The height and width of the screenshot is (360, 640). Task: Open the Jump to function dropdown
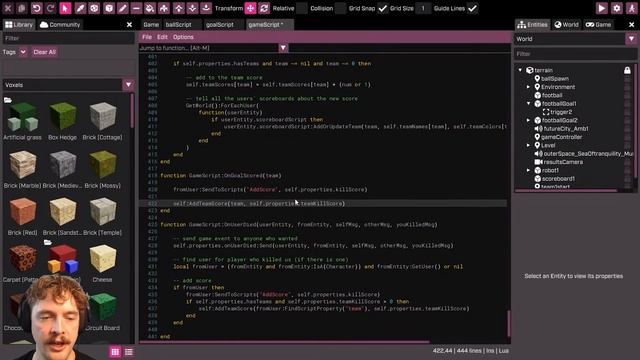click(283, 48)
